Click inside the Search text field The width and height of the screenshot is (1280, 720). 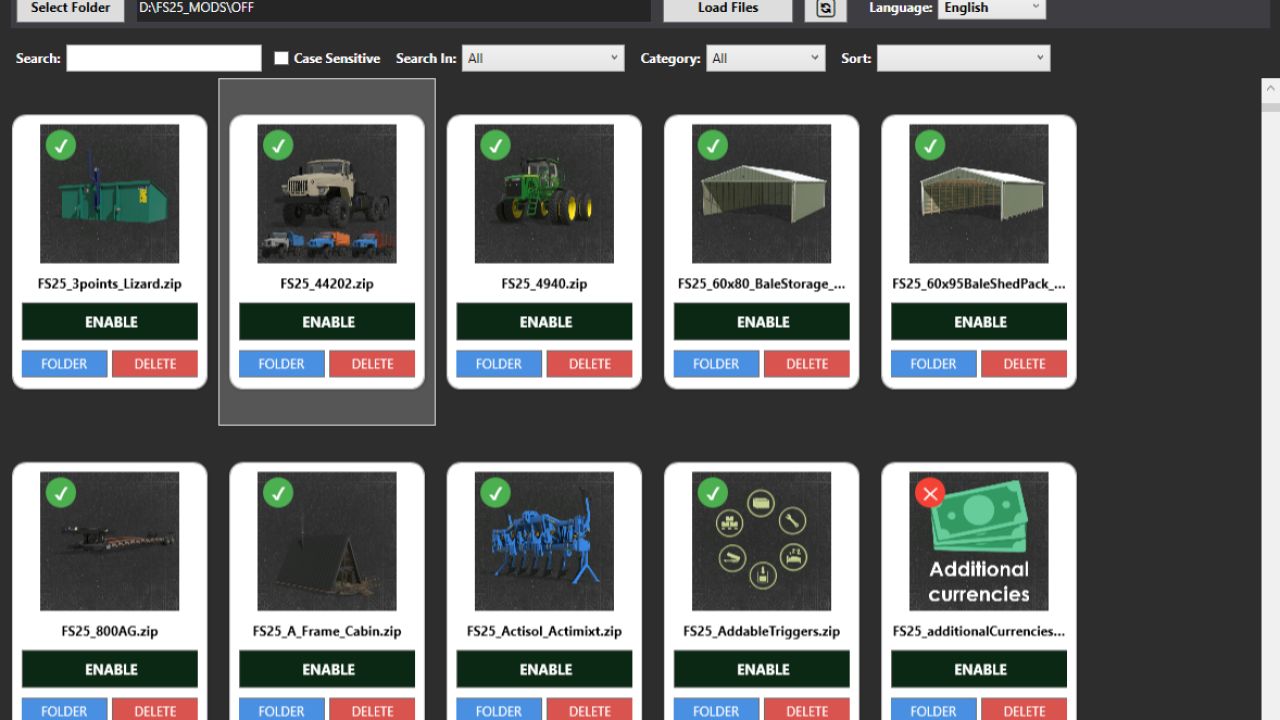[x=163, y=58]
